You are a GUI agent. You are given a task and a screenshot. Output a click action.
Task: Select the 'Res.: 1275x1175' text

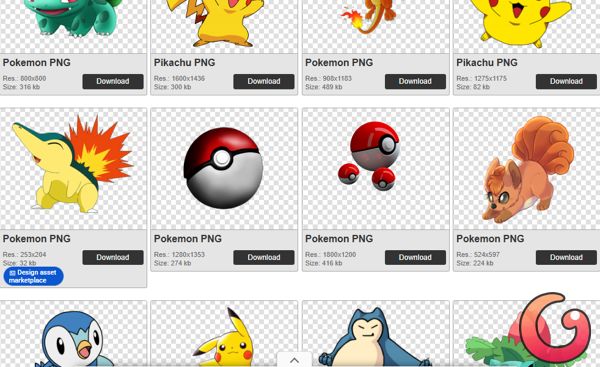click(481, 78)
